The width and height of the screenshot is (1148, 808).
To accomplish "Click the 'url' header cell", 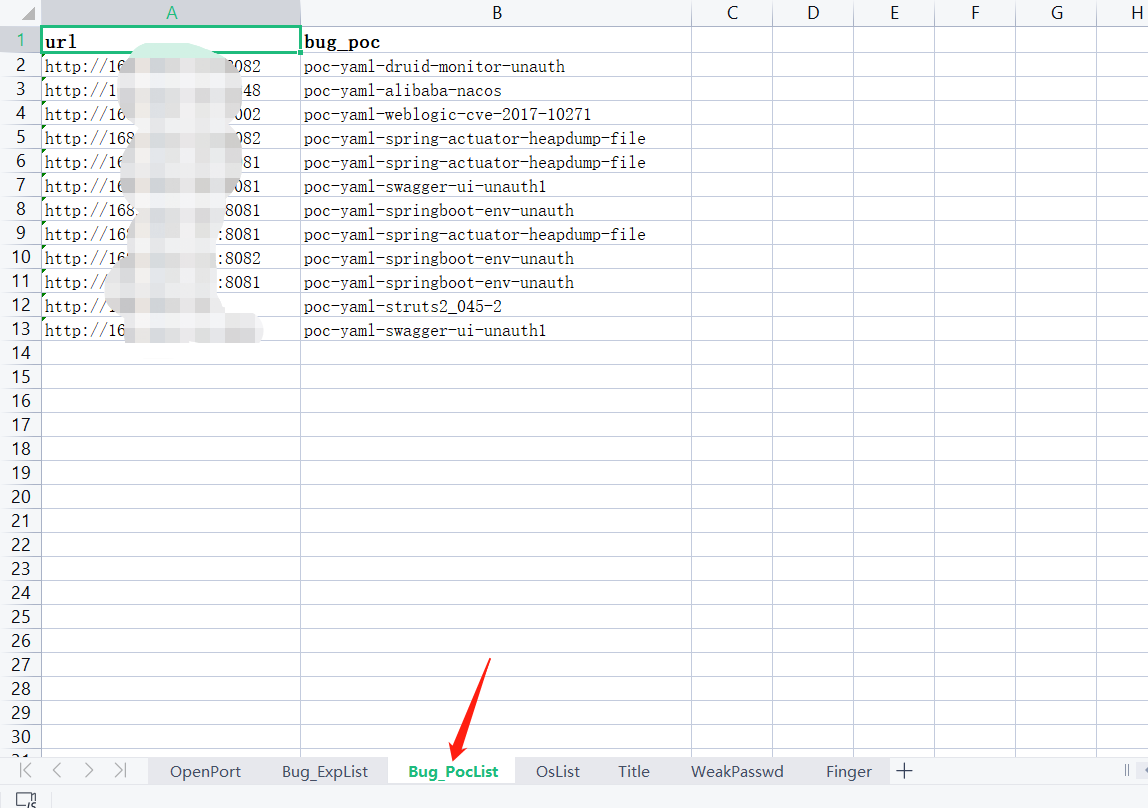I will click(x=171, y=40).
